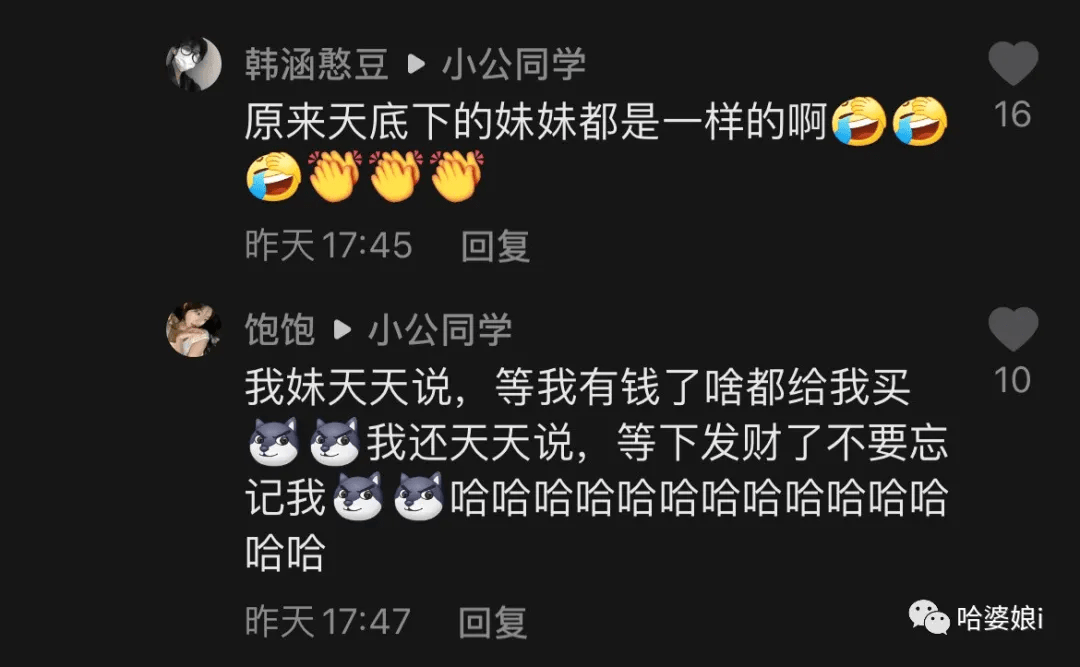This screenshot has width=1080, height=667.
Task: Like the comment by 饱饱
Action: (x=1012, y=329)
